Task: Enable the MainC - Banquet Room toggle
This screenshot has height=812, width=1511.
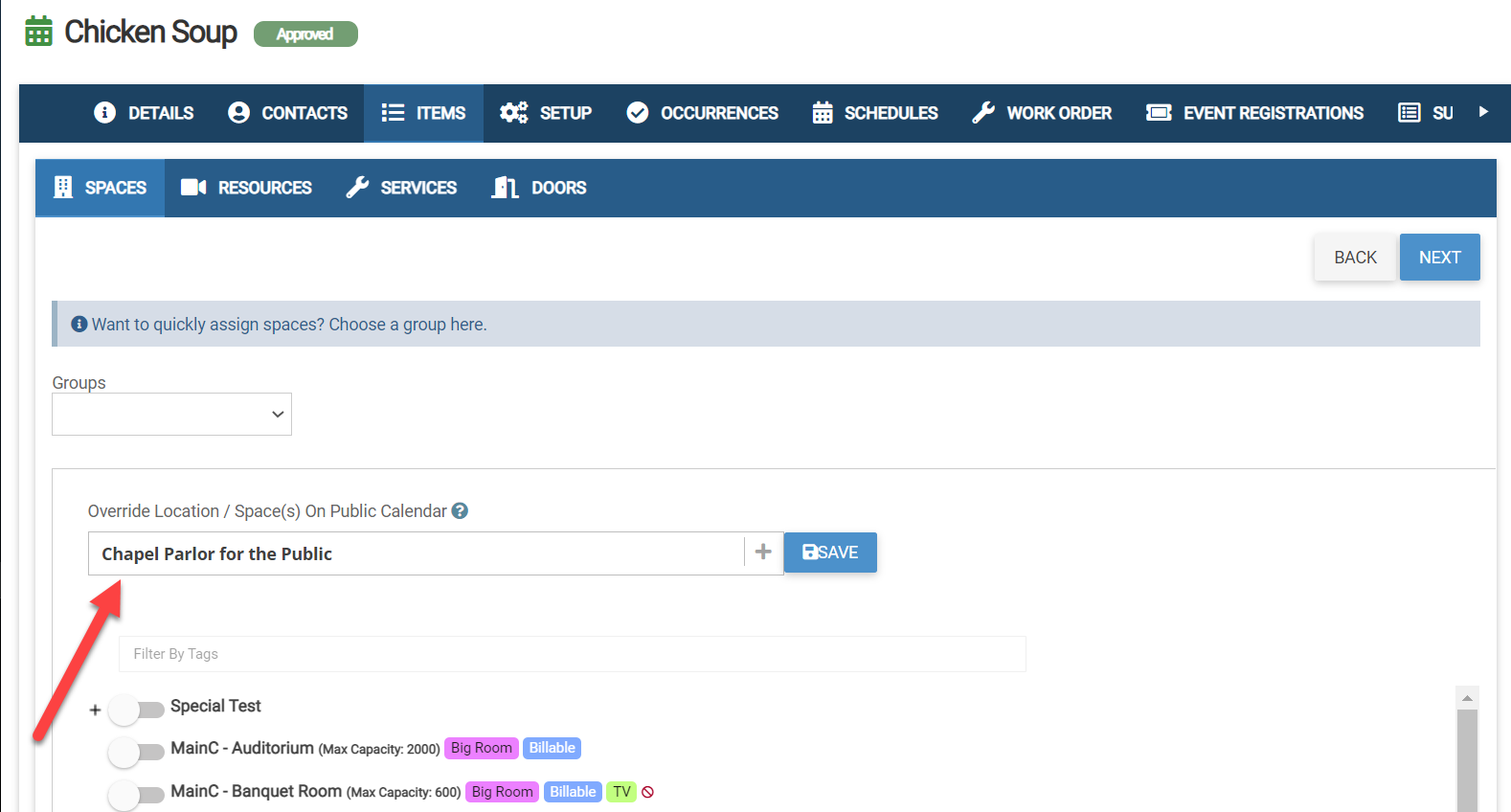Action: [x=137, y=795]
